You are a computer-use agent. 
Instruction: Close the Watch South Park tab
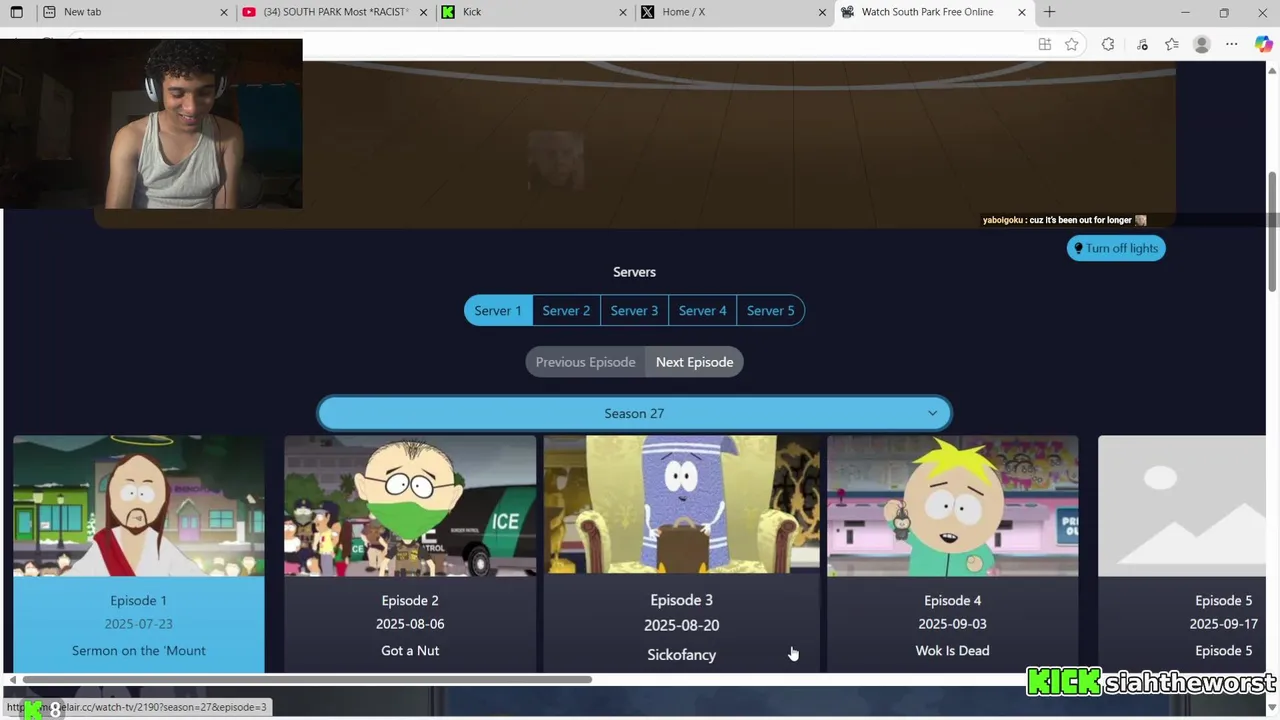pos(1022,12)
